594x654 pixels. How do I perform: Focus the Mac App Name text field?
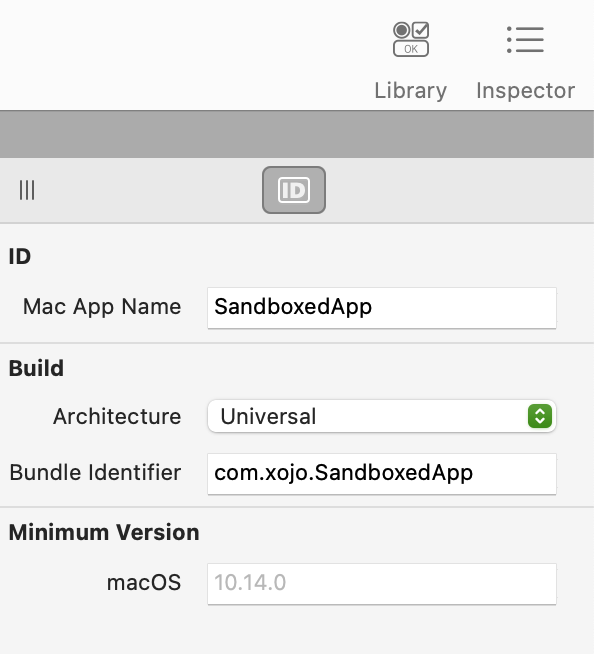coord(382,308)
